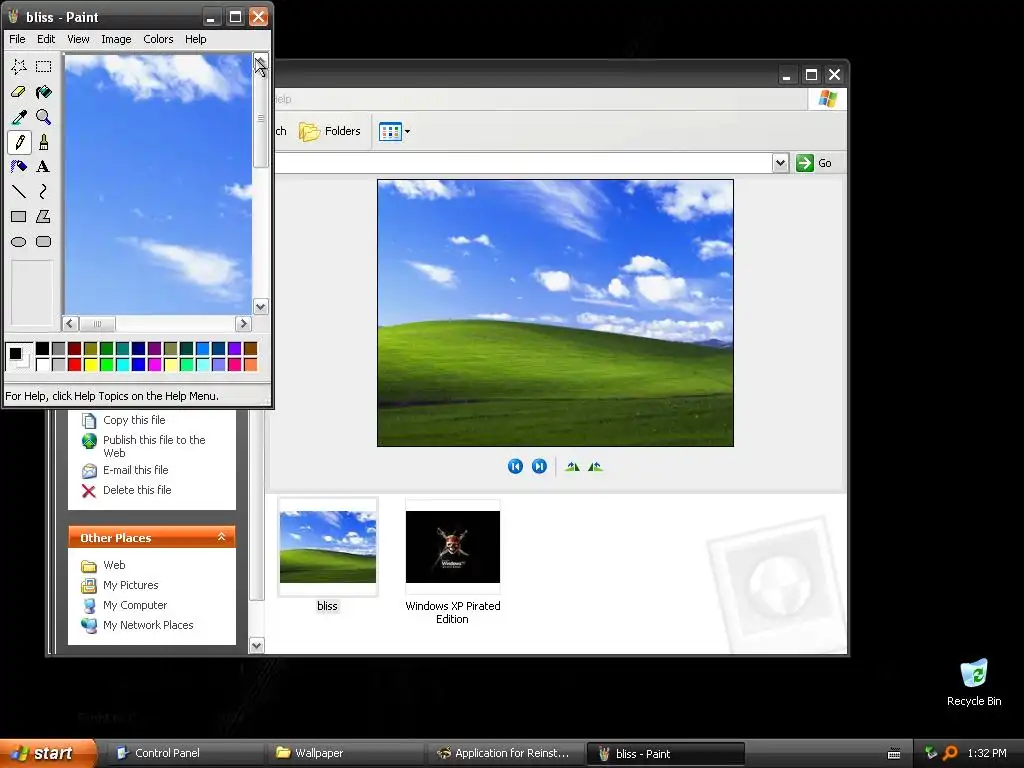
Task: Activate the Pick Color eyedropper tool
Action: [19, 117]
